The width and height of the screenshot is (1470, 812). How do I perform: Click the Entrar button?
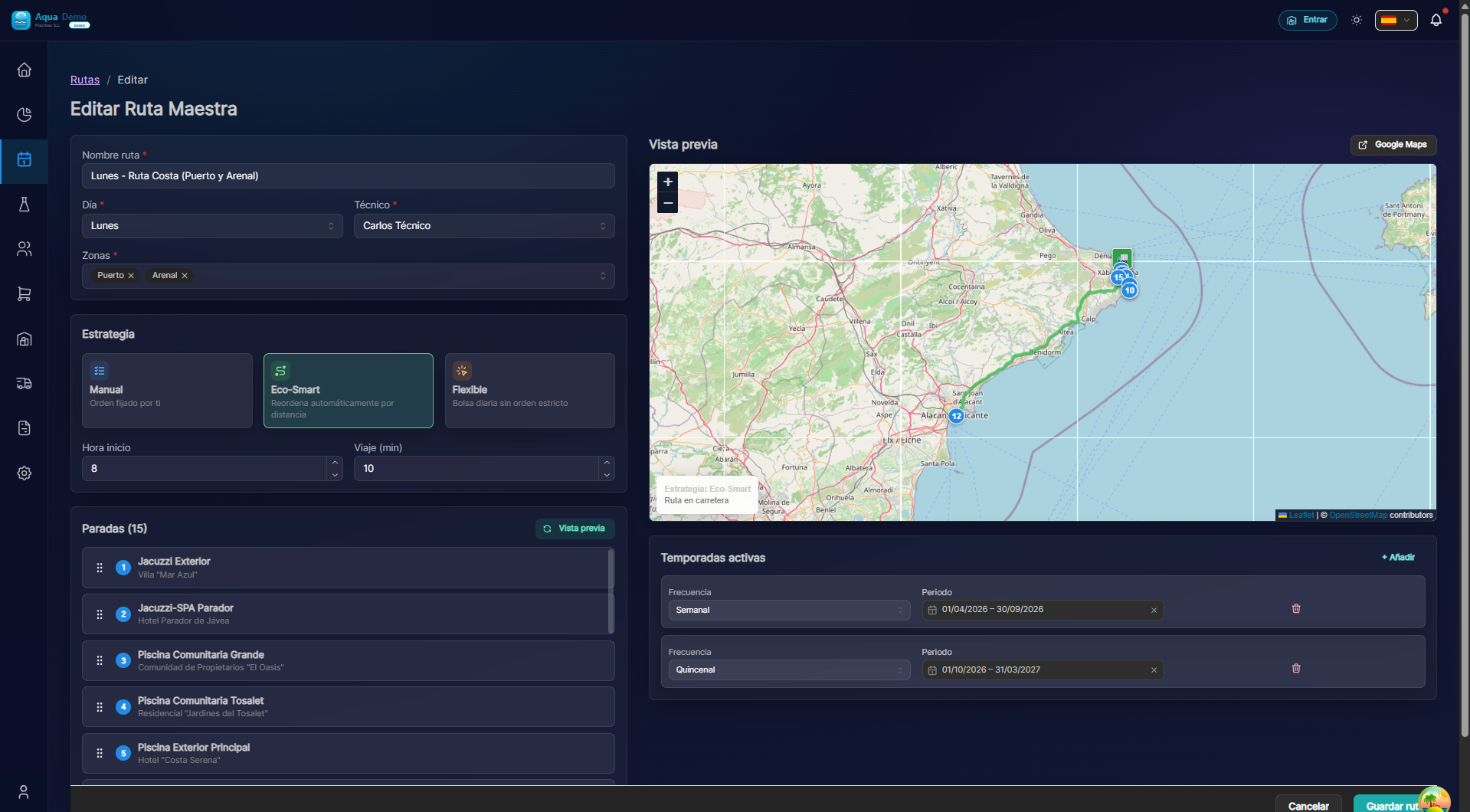pyautogui.click(x=1308, y=20)
